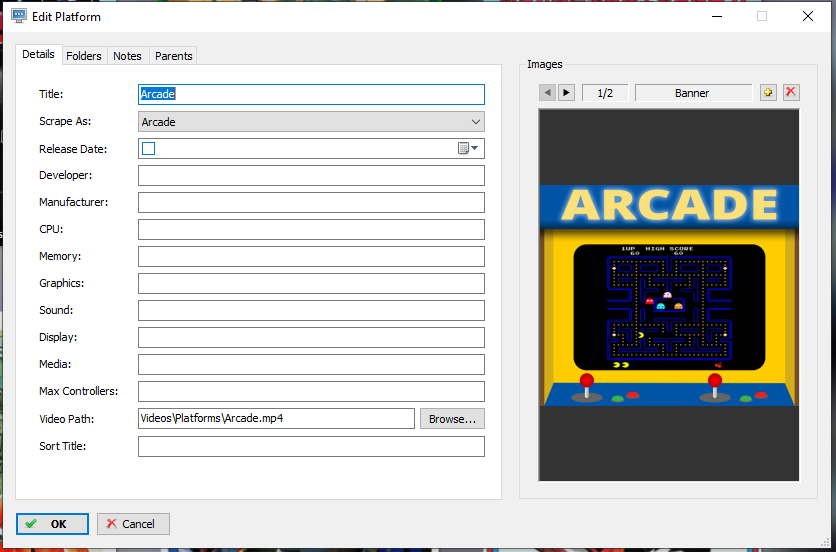Enable the Release Date checkbox
Image resolution: width=836 pixels, height=552 pixels.
click(149, 148)
